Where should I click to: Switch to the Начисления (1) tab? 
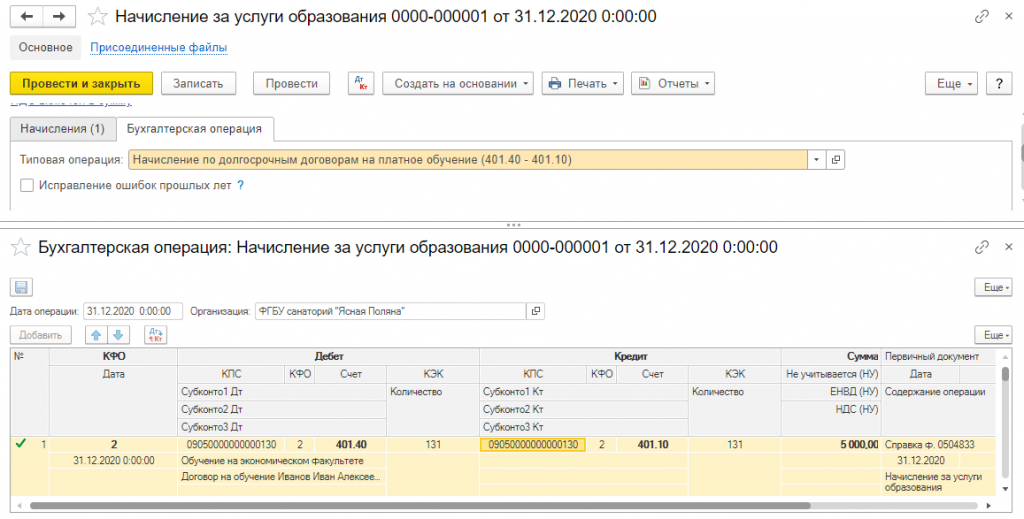coord(62,129)
